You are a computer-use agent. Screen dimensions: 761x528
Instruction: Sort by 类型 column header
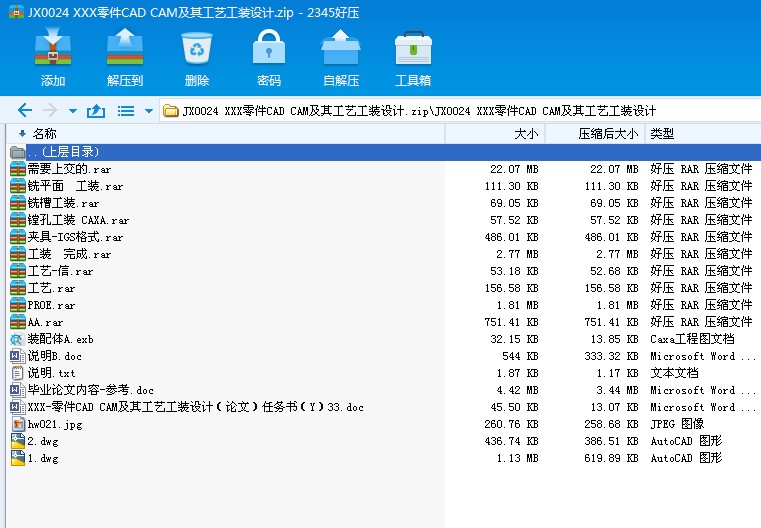click(662, 133)
